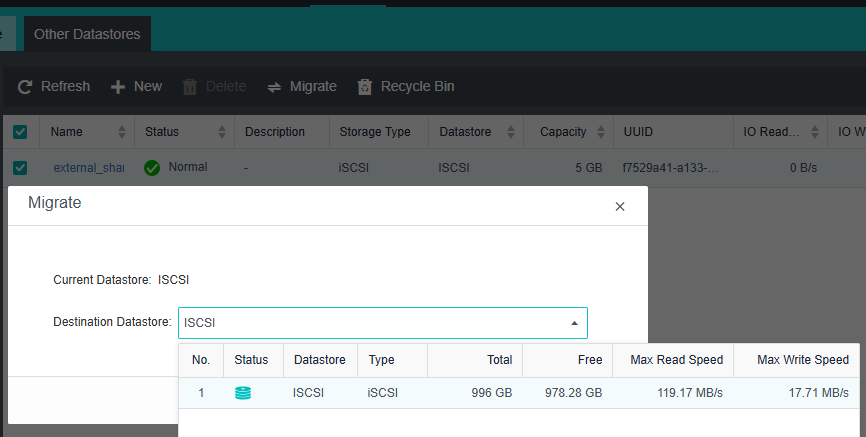Expand the Destination Datastore dropdown arrow

coord(574,323)
